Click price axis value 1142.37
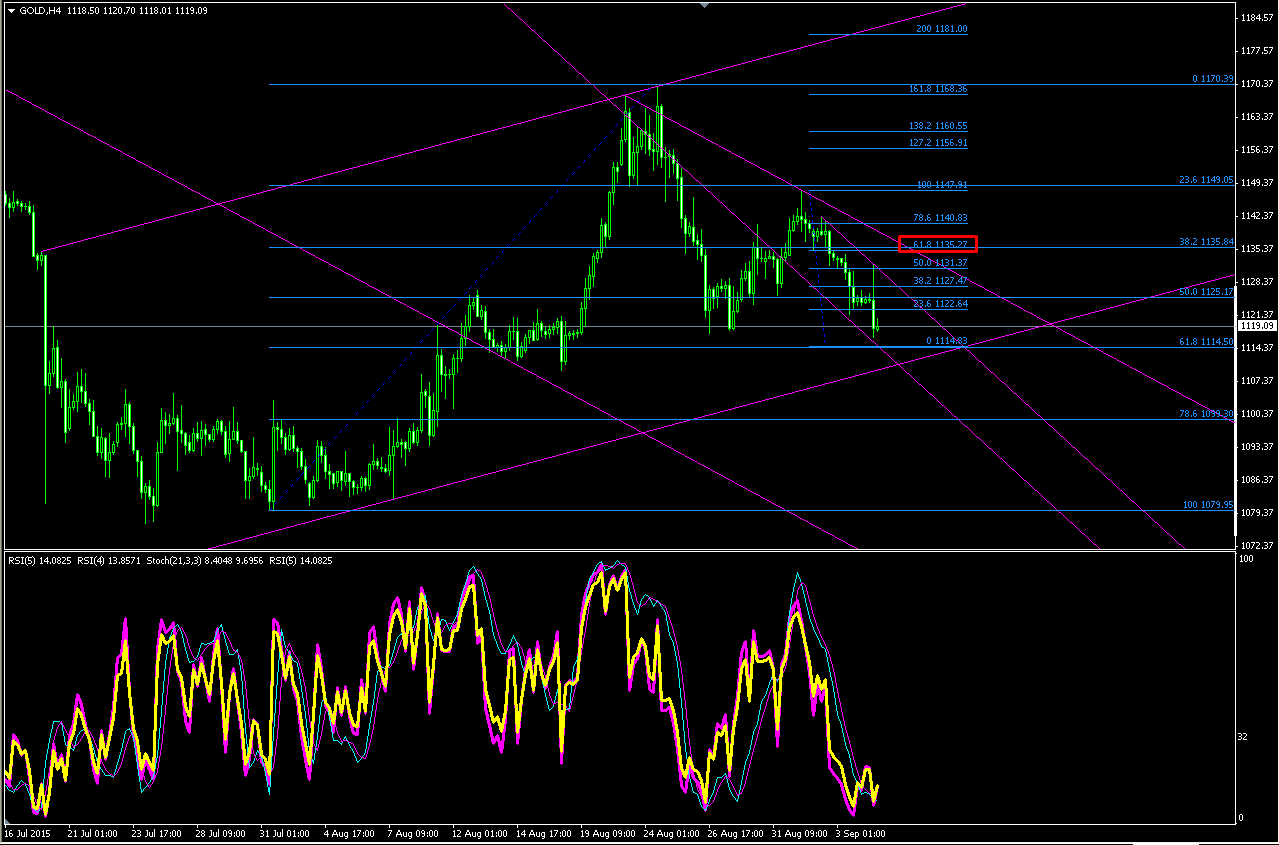 coord(1255,215)
